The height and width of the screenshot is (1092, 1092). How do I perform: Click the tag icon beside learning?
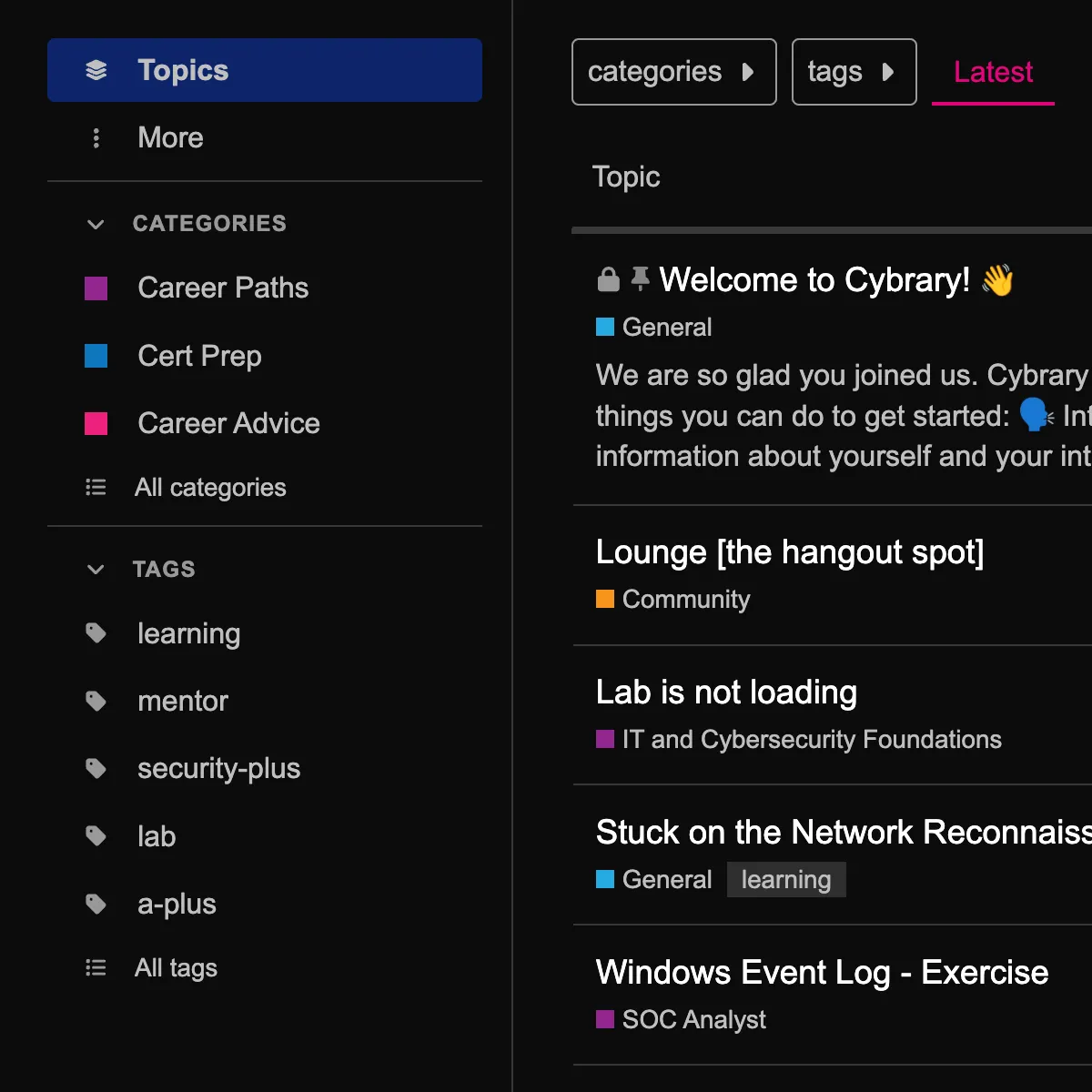coord(96,633)
